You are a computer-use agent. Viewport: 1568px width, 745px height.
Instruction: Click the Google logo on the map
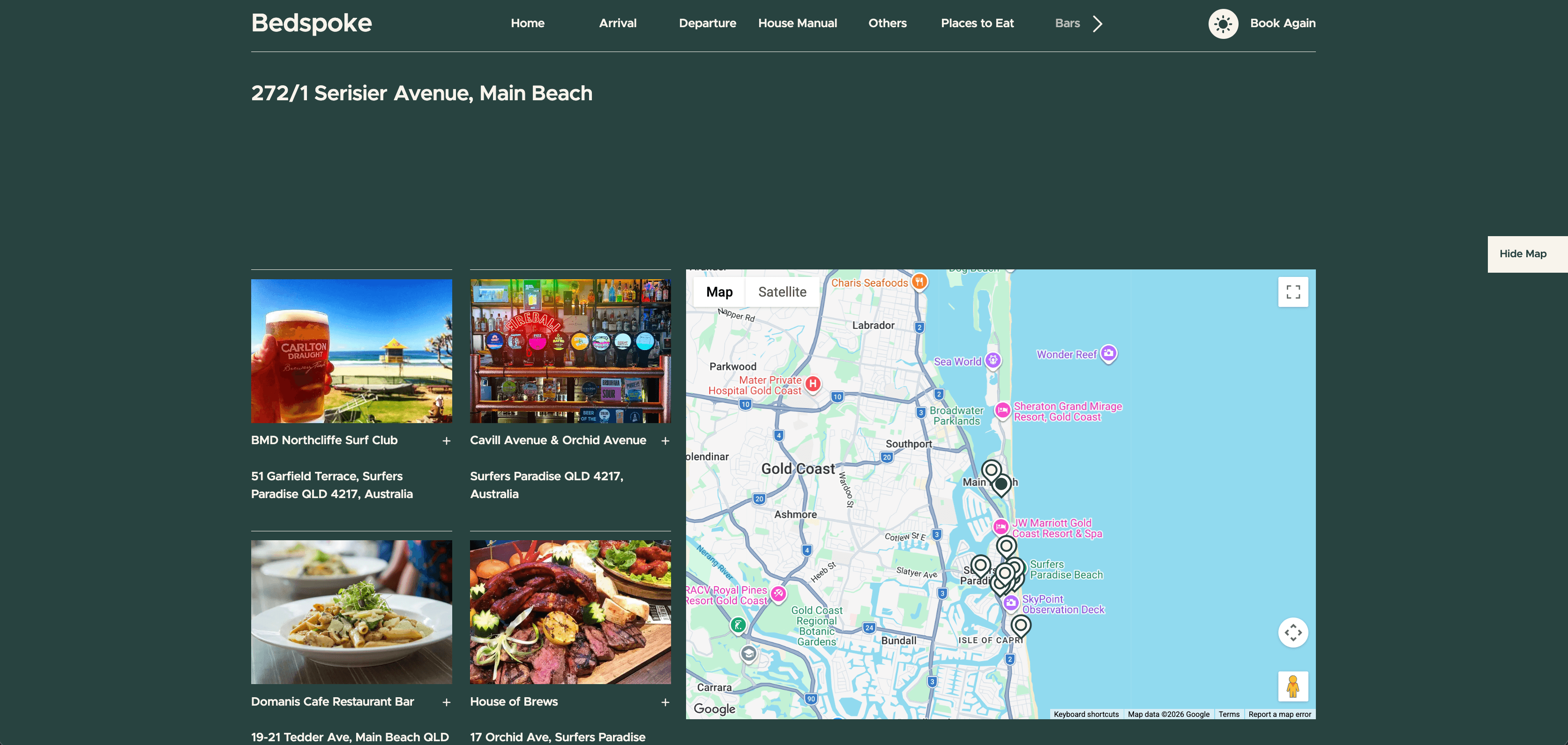tap(715, 708)
